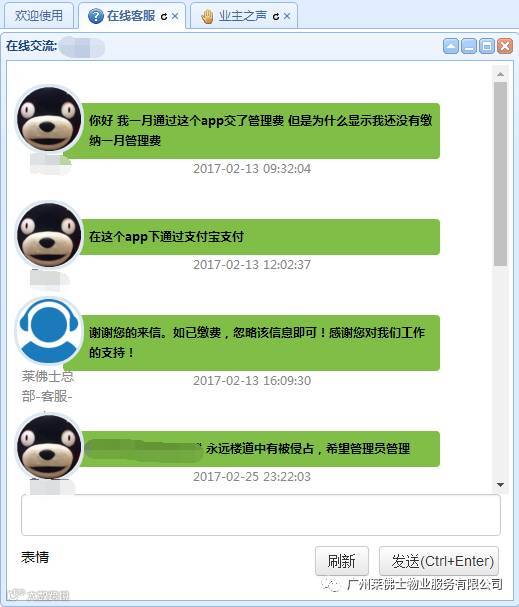Click the scrollbar up arrow in chat

click(x=500, y=74)
